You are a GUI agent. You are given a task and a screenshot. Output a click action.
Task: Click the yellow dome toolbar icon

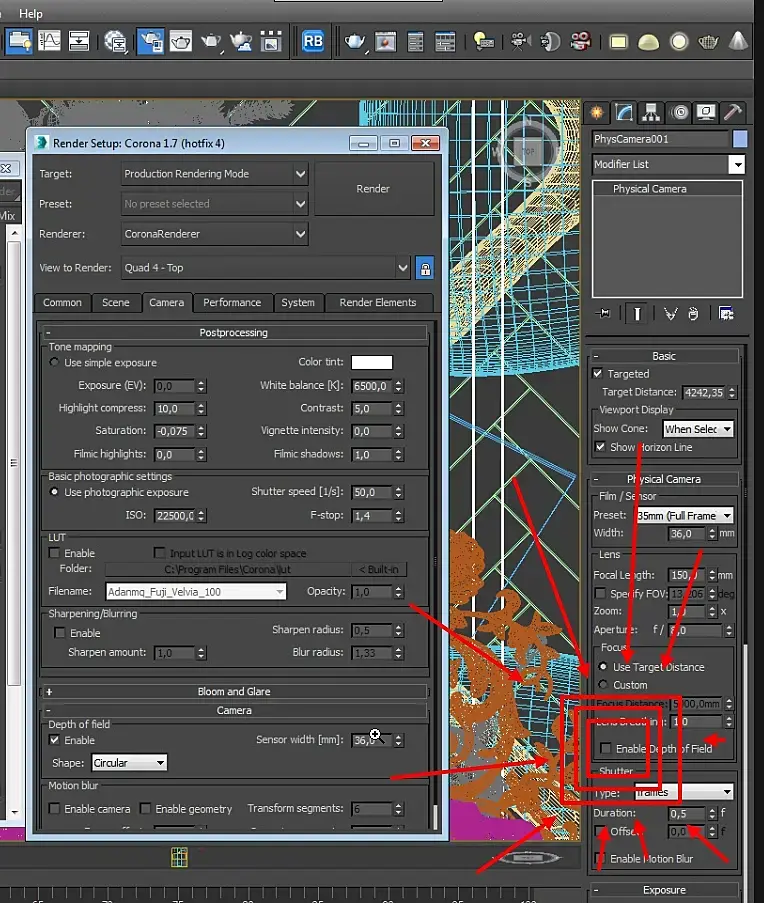(x=648, y=41)
